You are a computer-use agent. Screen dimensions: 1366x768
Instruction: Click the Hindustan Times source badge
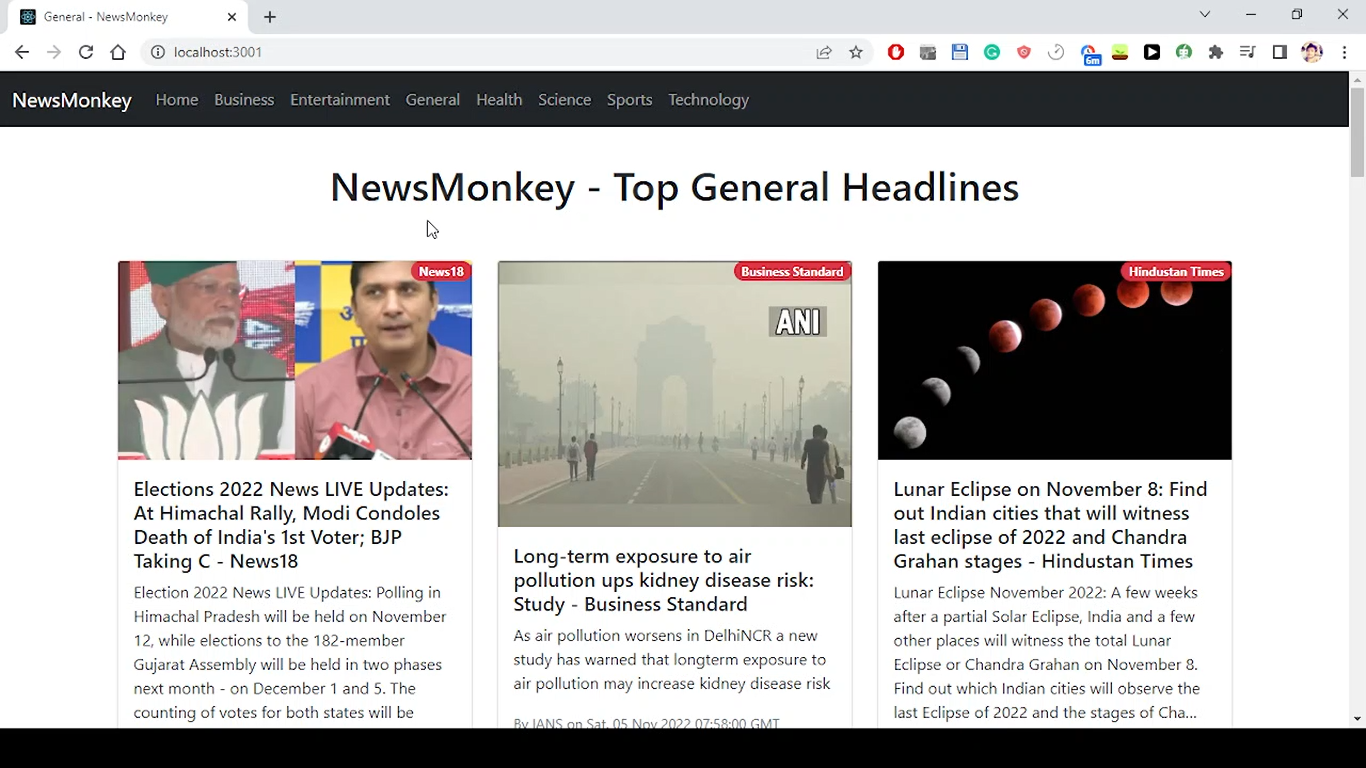pyautogui.click(x=1176, y=272)
